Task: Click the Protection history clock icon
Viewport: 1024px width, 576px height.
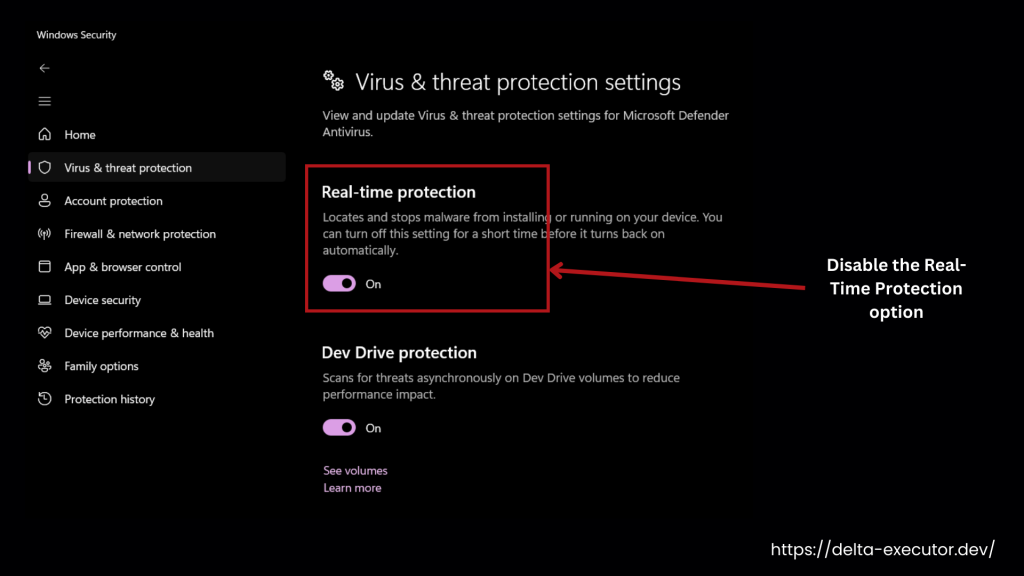Action: click(45, 398)
